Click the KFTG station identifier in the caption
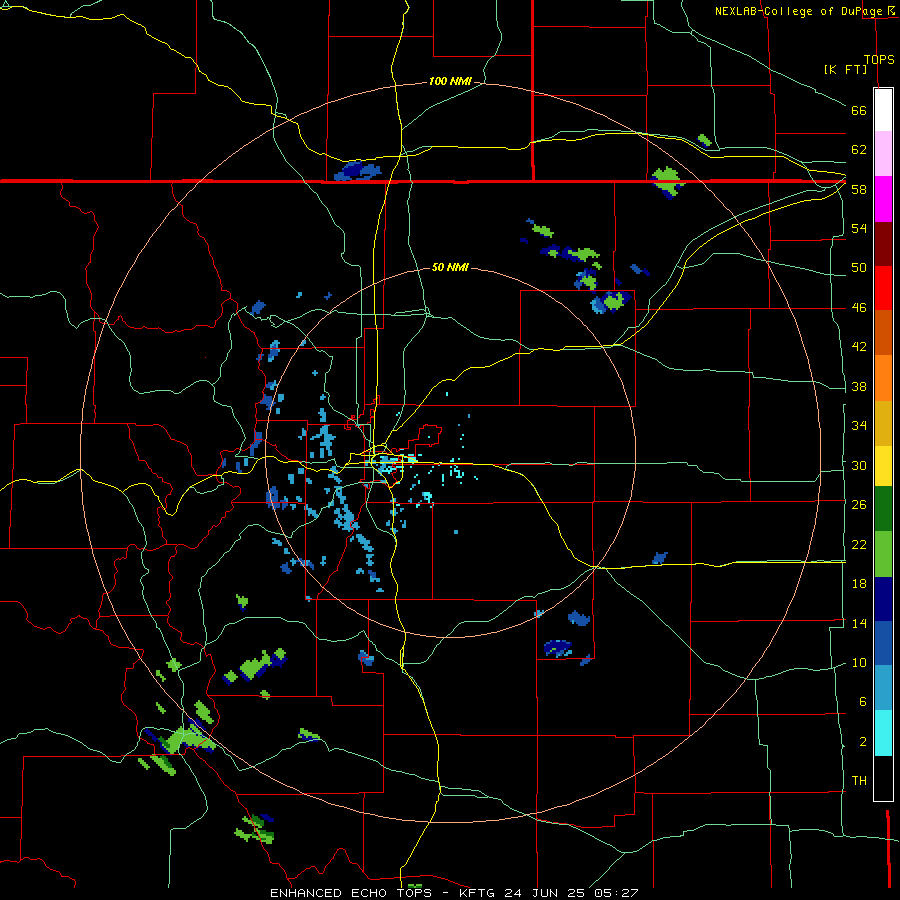 (478, 893)
